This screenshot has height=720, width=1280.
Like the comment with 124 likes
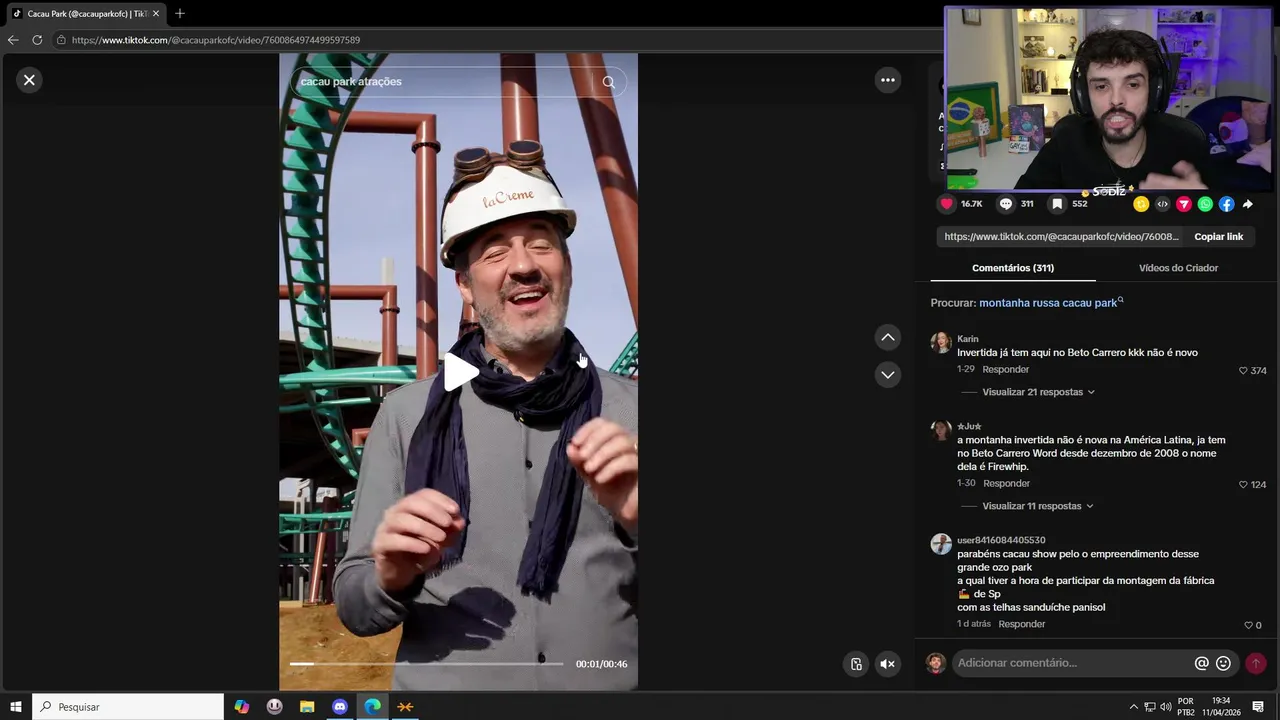[x=1243, y=485]
